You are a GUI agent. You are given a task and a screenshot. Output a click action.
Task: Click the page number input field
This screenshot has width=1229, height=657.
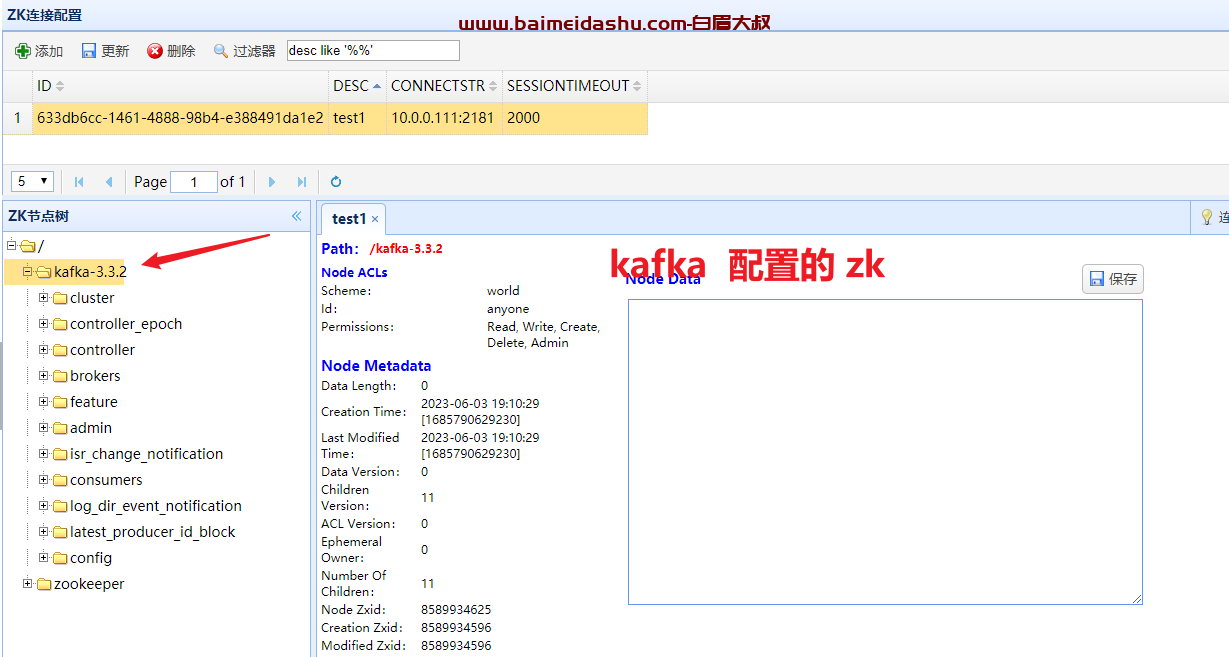tap(193, 182)
